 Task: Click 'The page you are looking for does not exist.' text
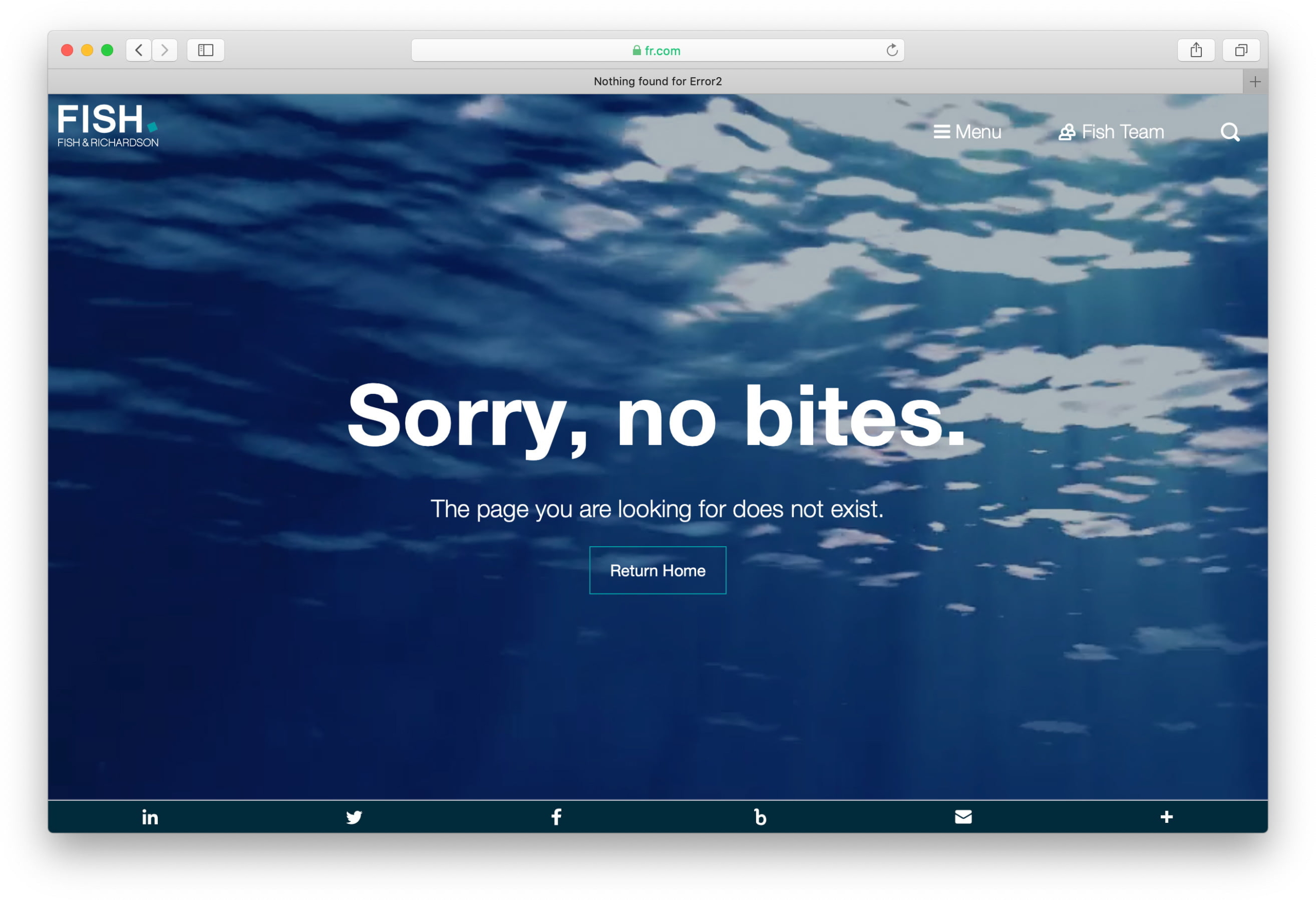tap(657, 509)
